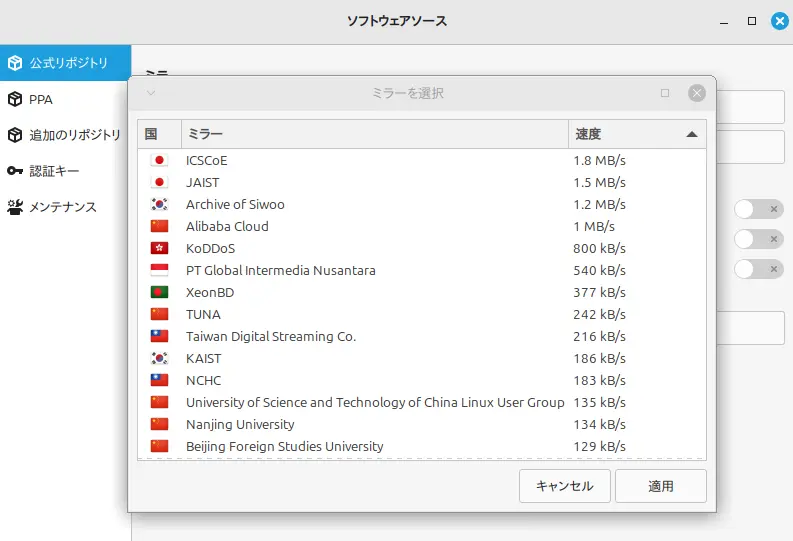793x541 pixels.
Task: Select University of Science and Technology of China mirror
Action: point(422,402)
